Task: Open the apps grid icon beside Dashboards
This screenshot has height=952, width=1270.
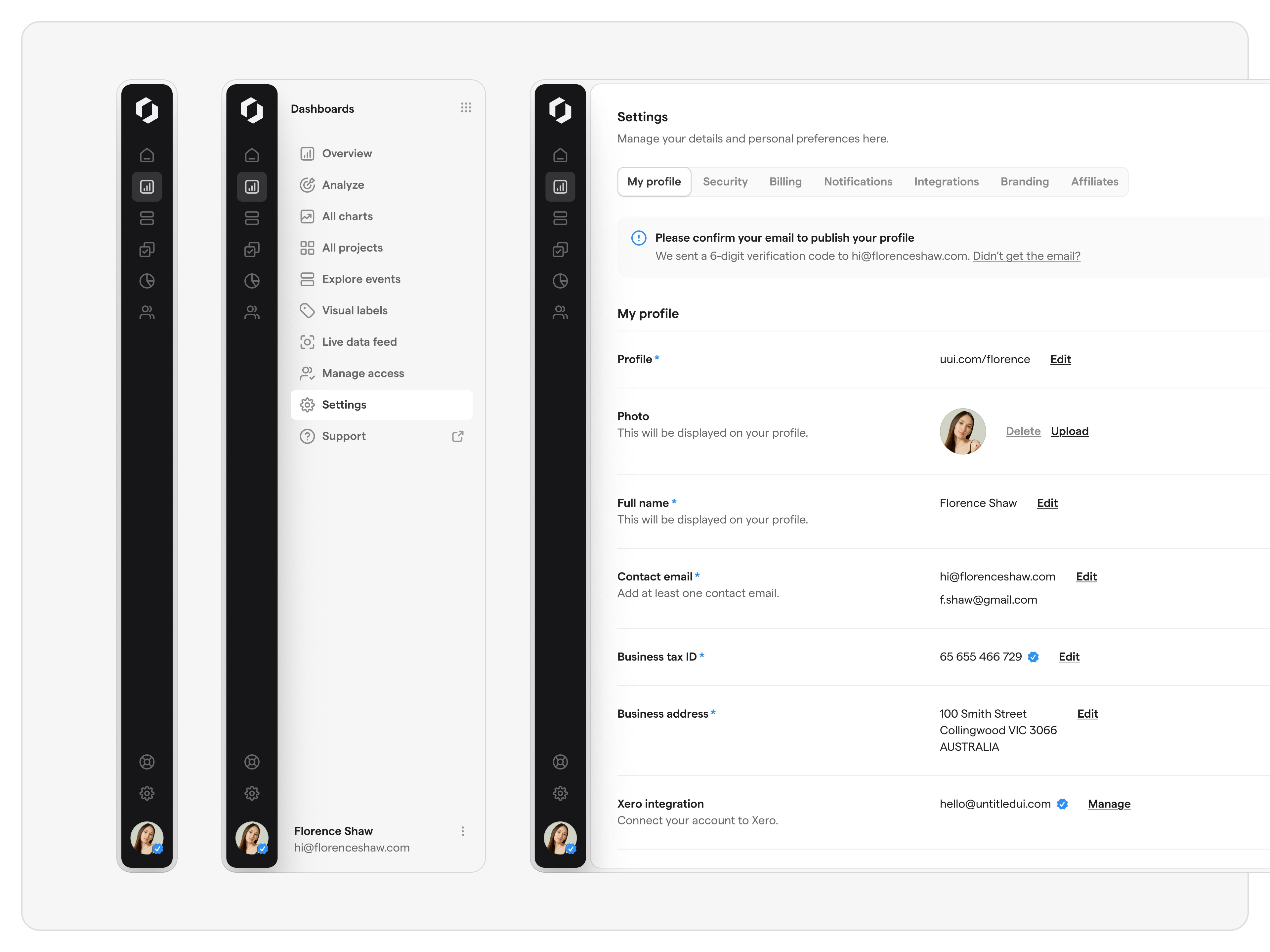Action: click(x=466, y=107)
